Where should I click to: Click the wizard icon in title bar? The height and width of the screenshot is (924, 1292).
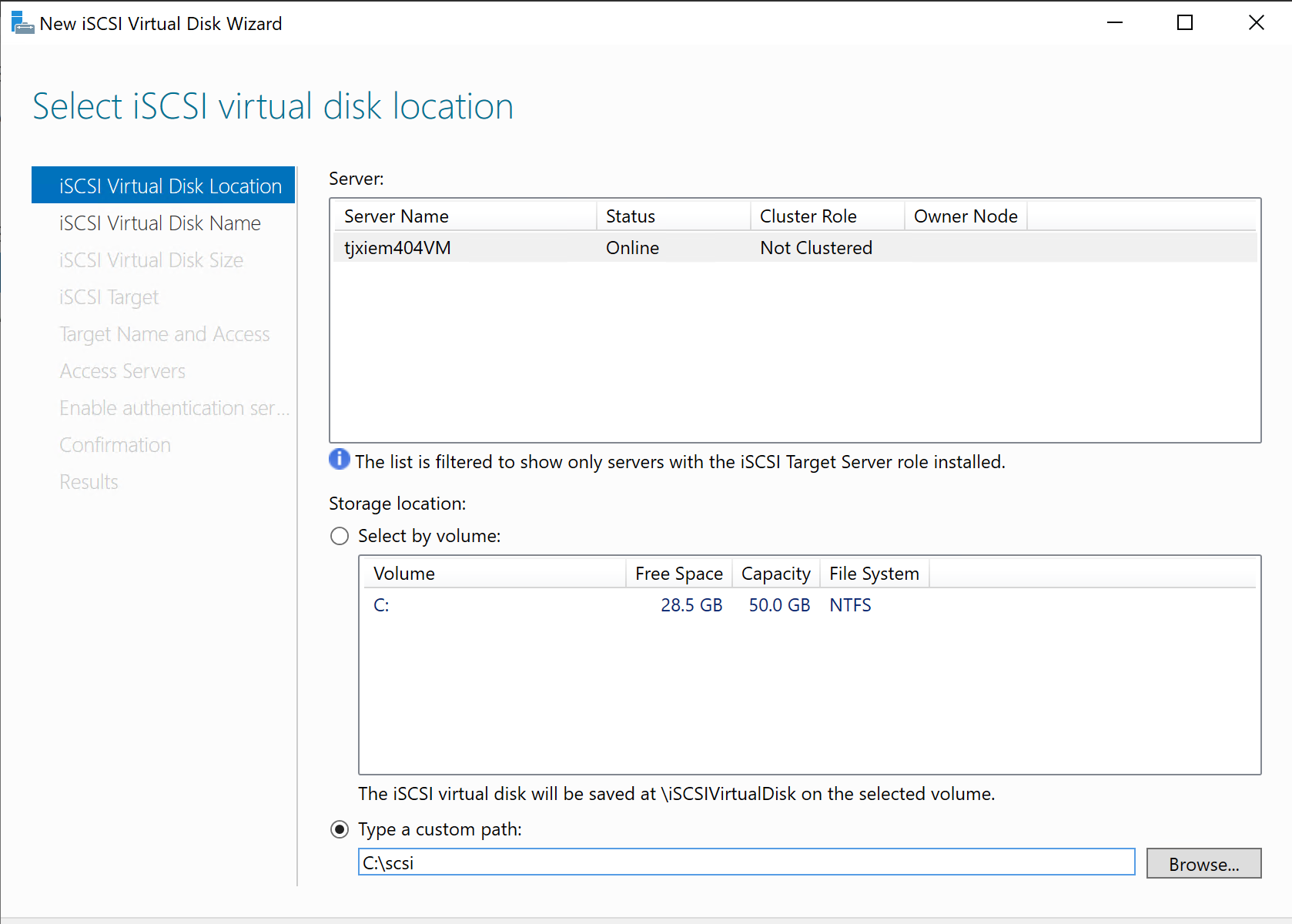(22, 23)
